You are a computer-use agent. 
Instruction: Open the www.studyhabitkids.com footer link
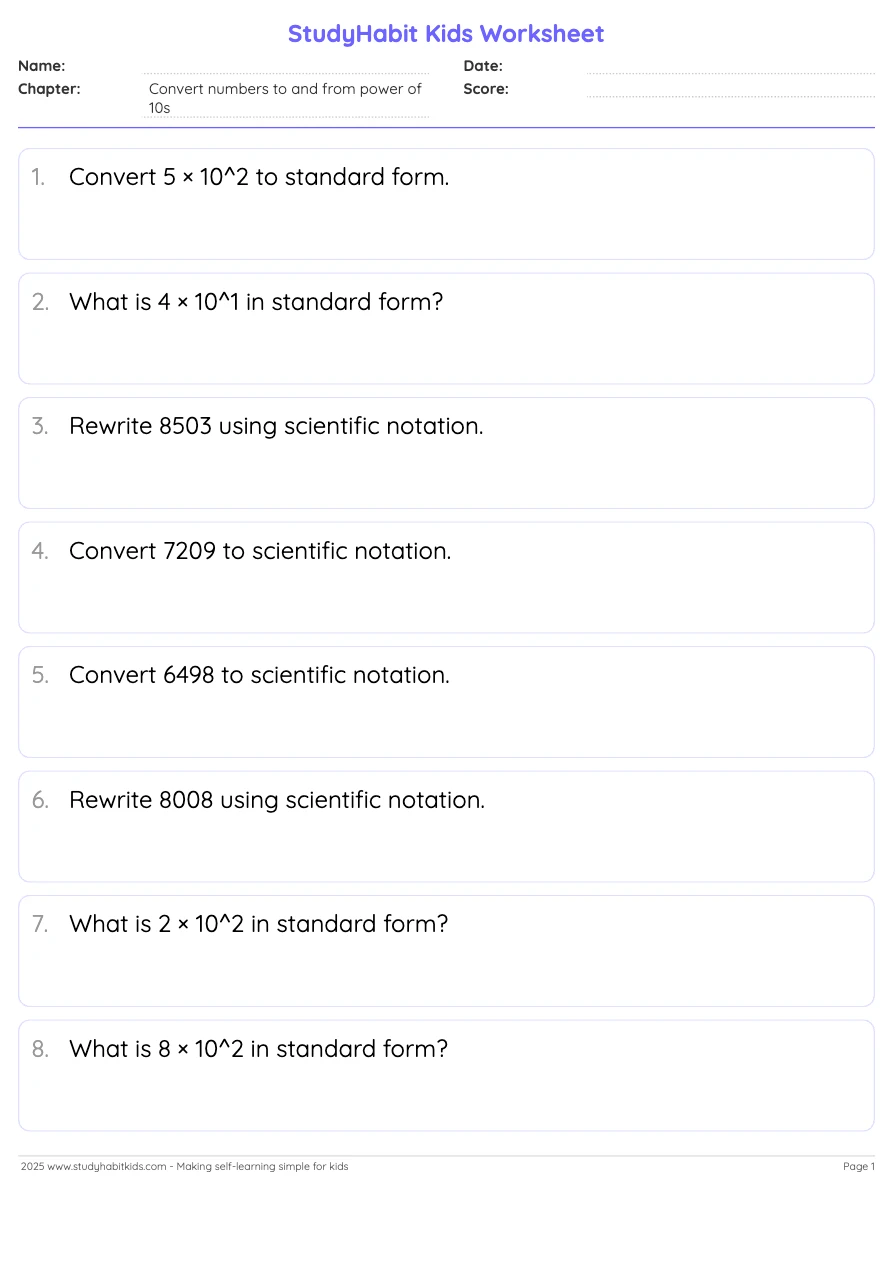107,1166
